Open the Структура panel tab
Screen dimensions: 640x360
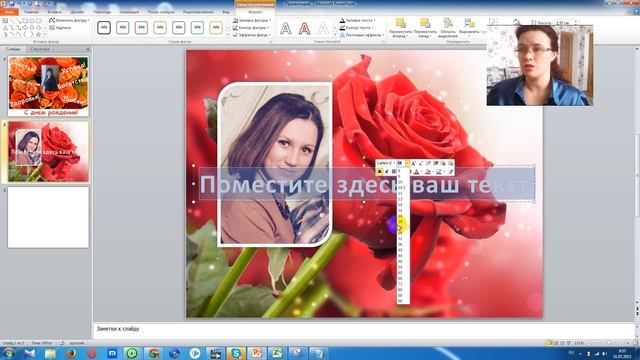coord(40,49)
